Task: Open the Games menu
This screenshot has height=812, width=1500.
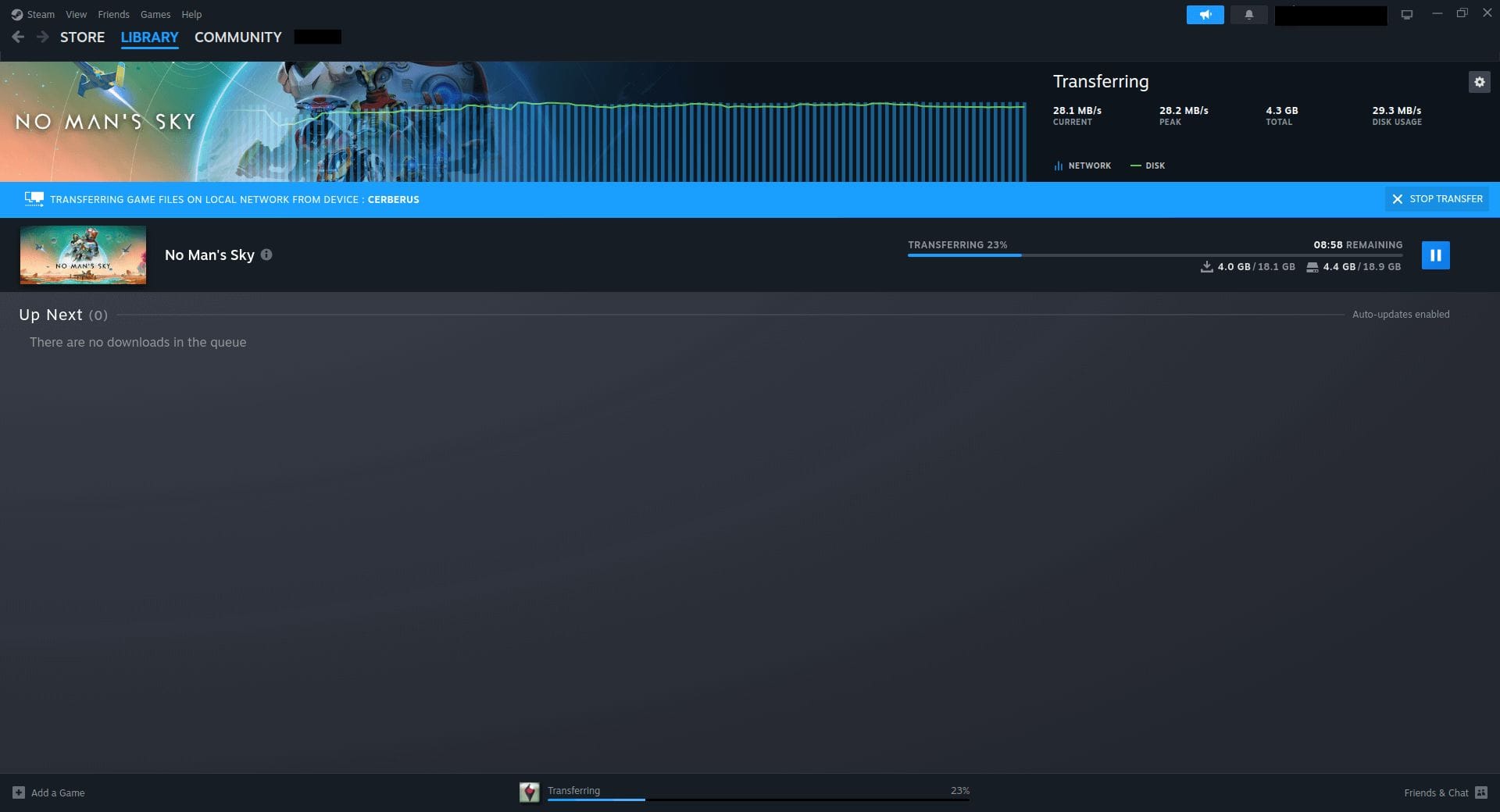Action: [155, 14]
